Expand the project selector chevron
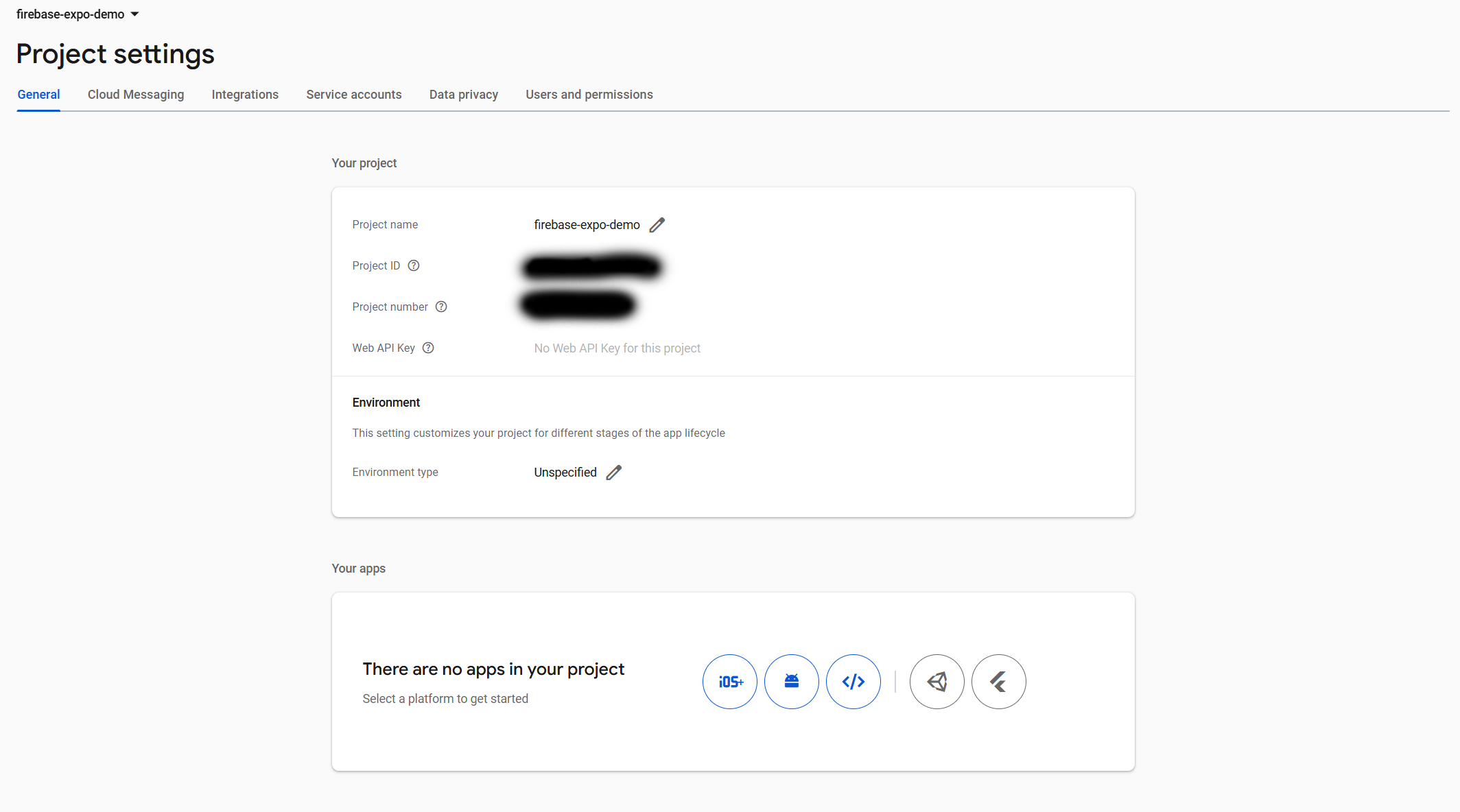 coord(134,14)
